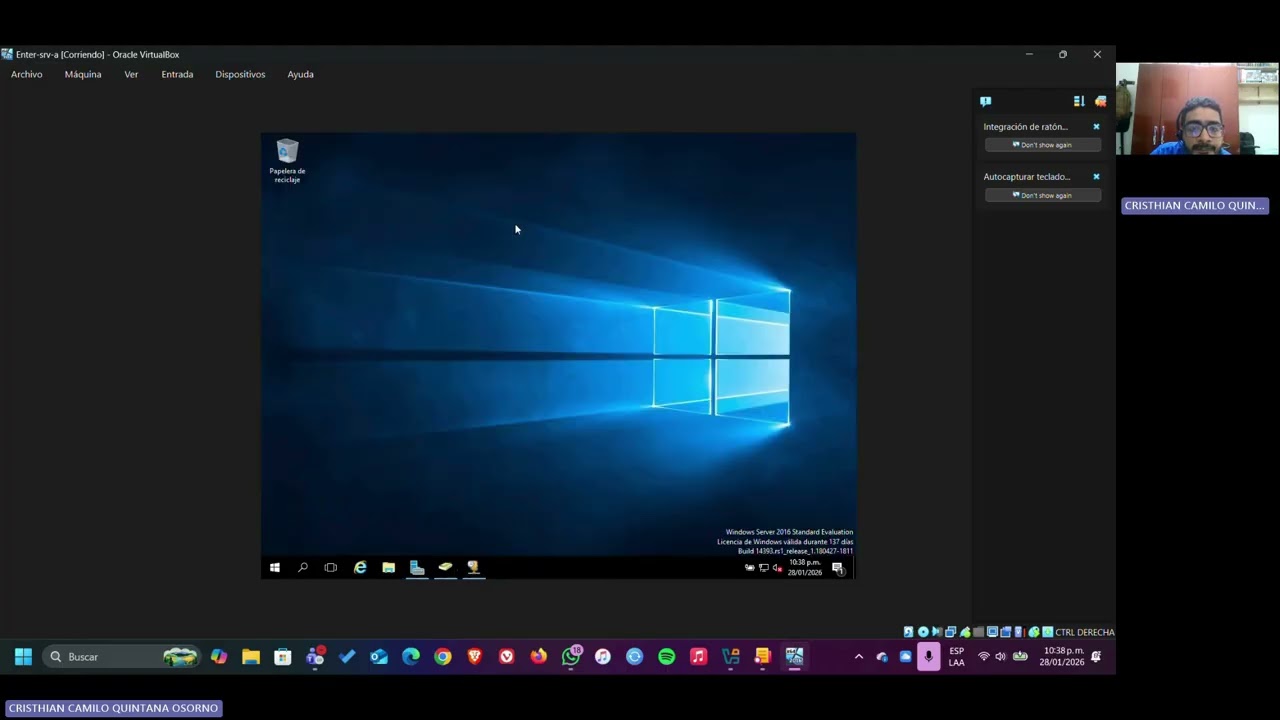Click the guest taskbar yellow drive app icon
This screenshot has height=720, width=1280.
445,568
